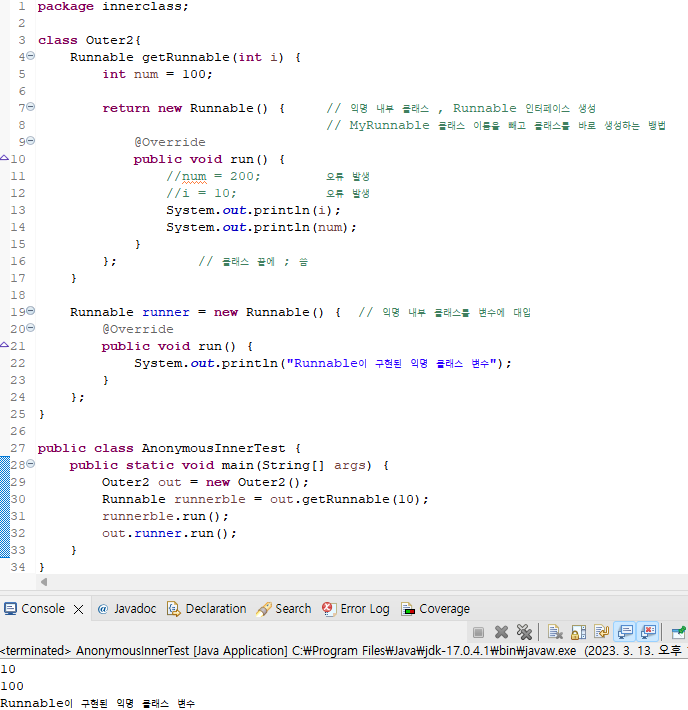
Task: Click getRunnable method name on line 4
Action: pyautogui.click(x=186, y=58)
